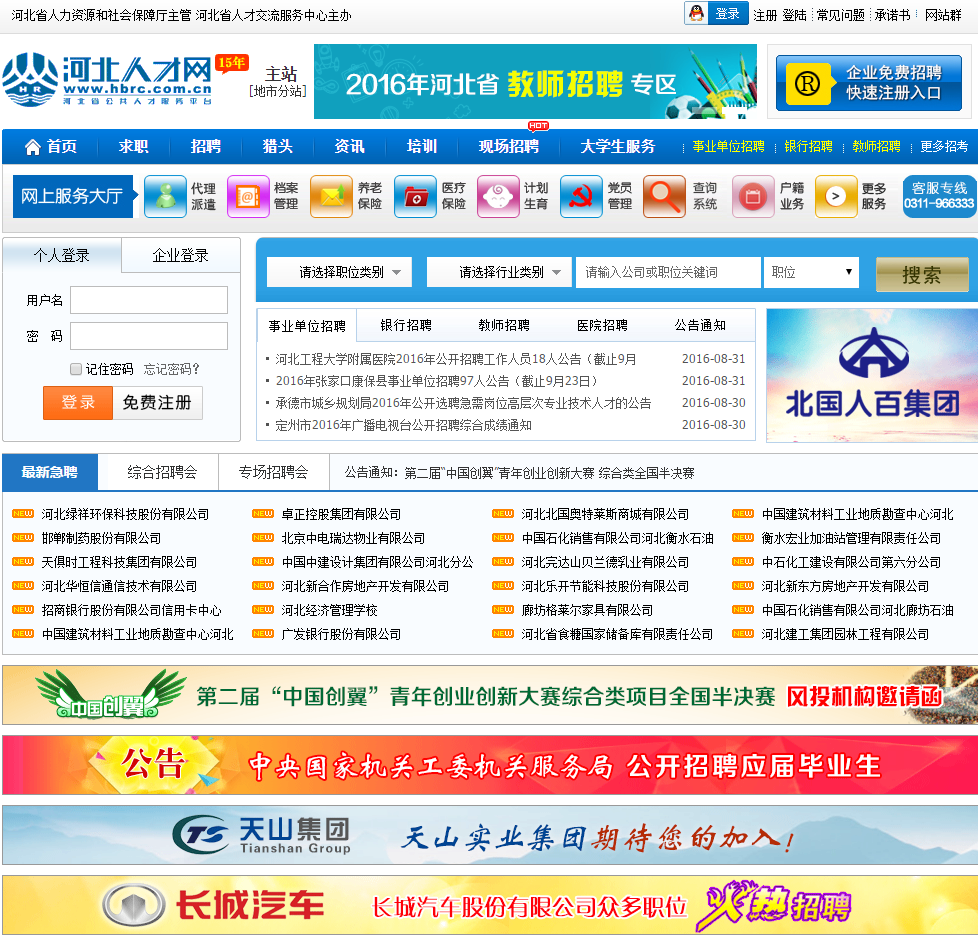Open the 现场招聘 menu item
This screenshot has height=940, width=978.
coord(508,147)
